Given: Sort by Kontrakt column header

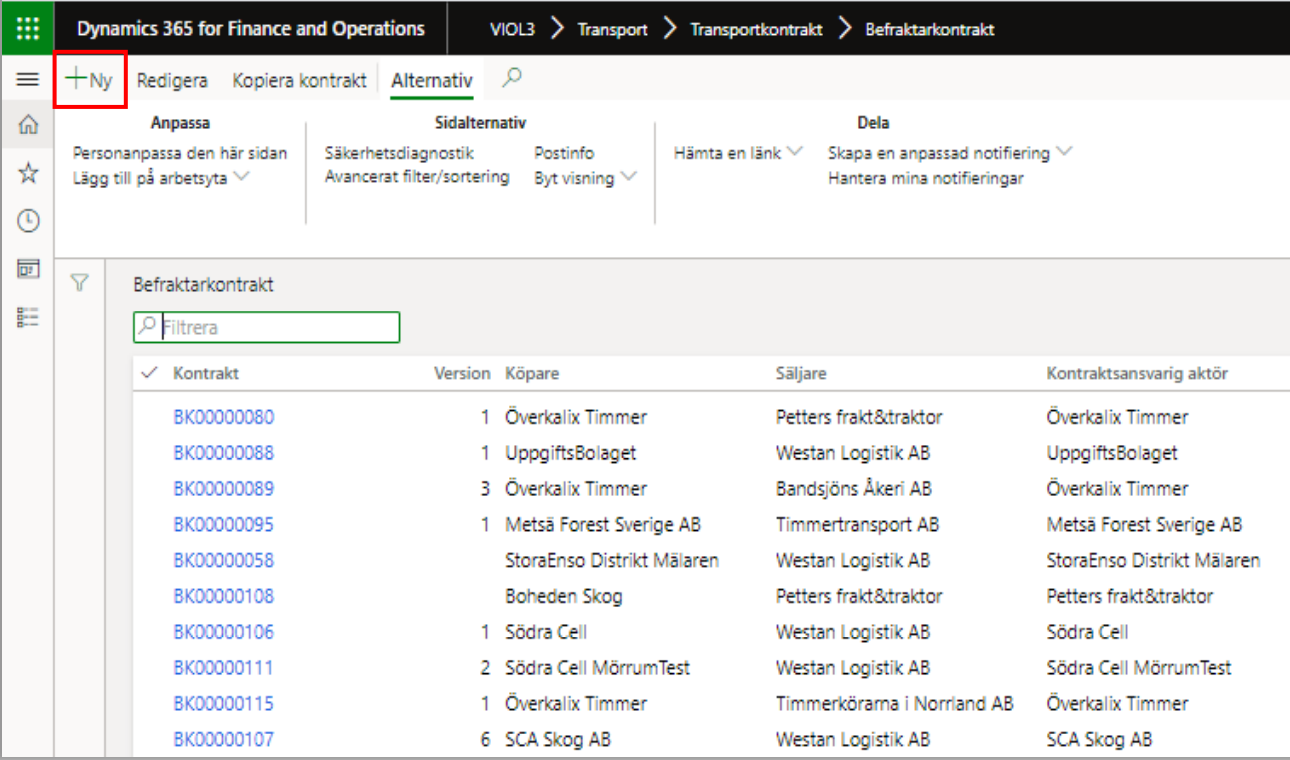Looking at the screenshot, I should (206, 373).
